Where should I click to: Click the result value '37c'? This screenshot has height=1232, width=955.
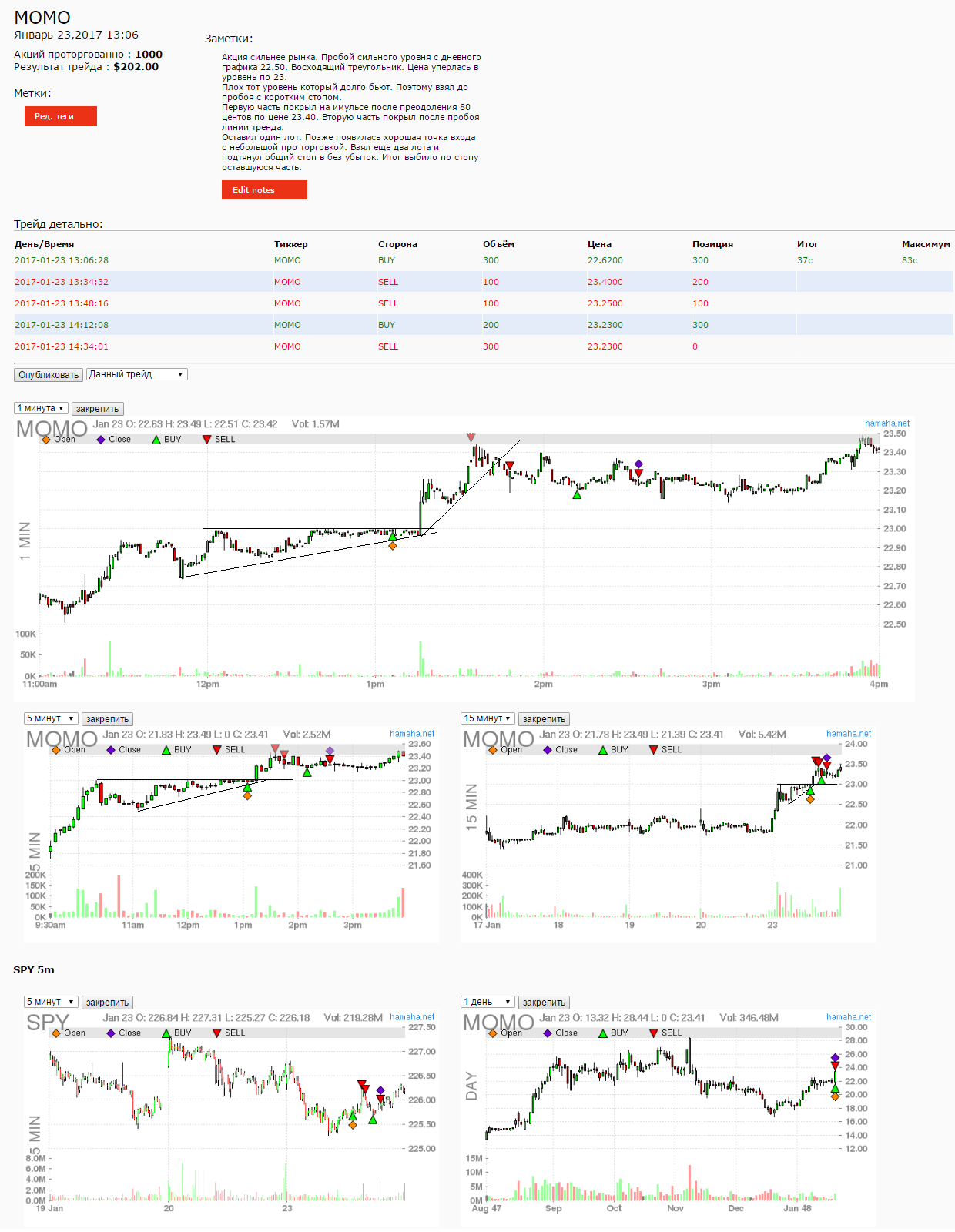(805, 260)
